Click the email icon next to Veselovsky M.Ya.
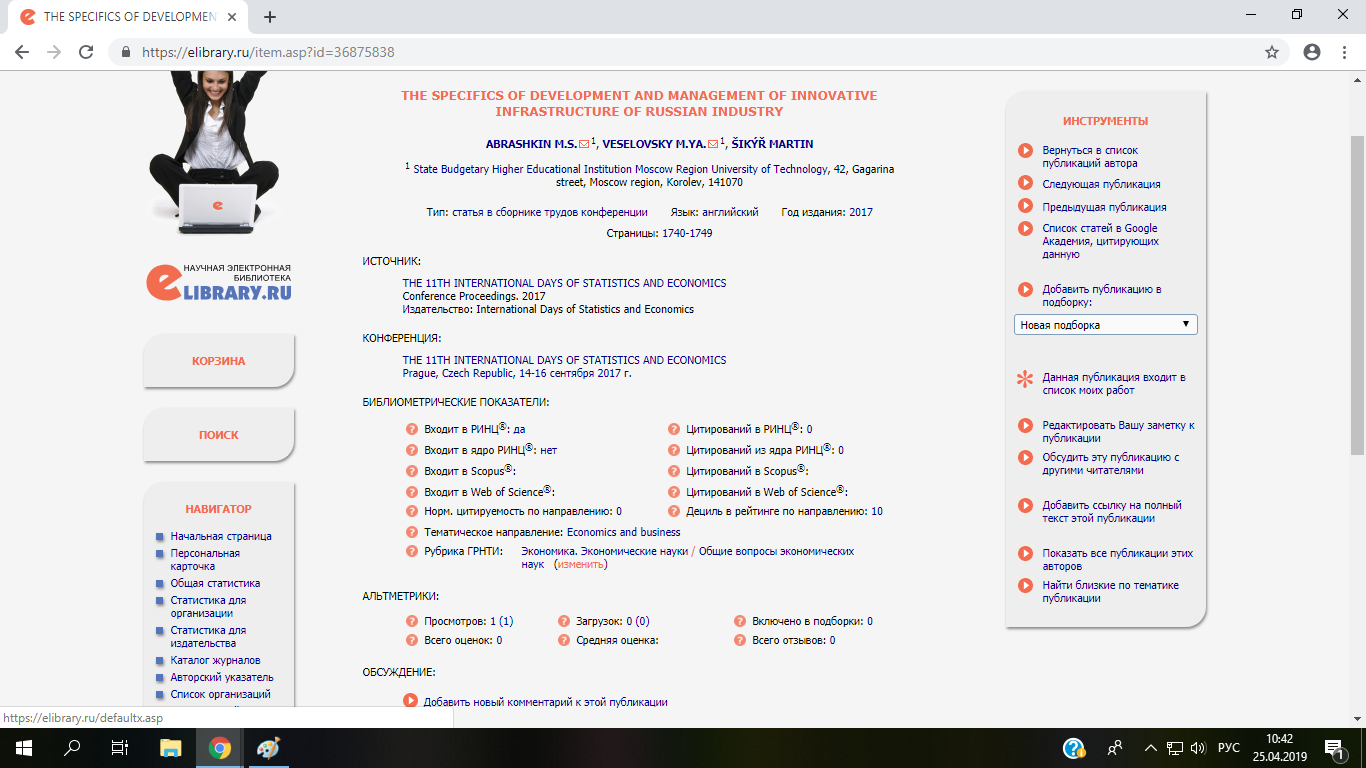Image resolution: width=1366 pixels, height=768 pixels. tap(713, 144)
